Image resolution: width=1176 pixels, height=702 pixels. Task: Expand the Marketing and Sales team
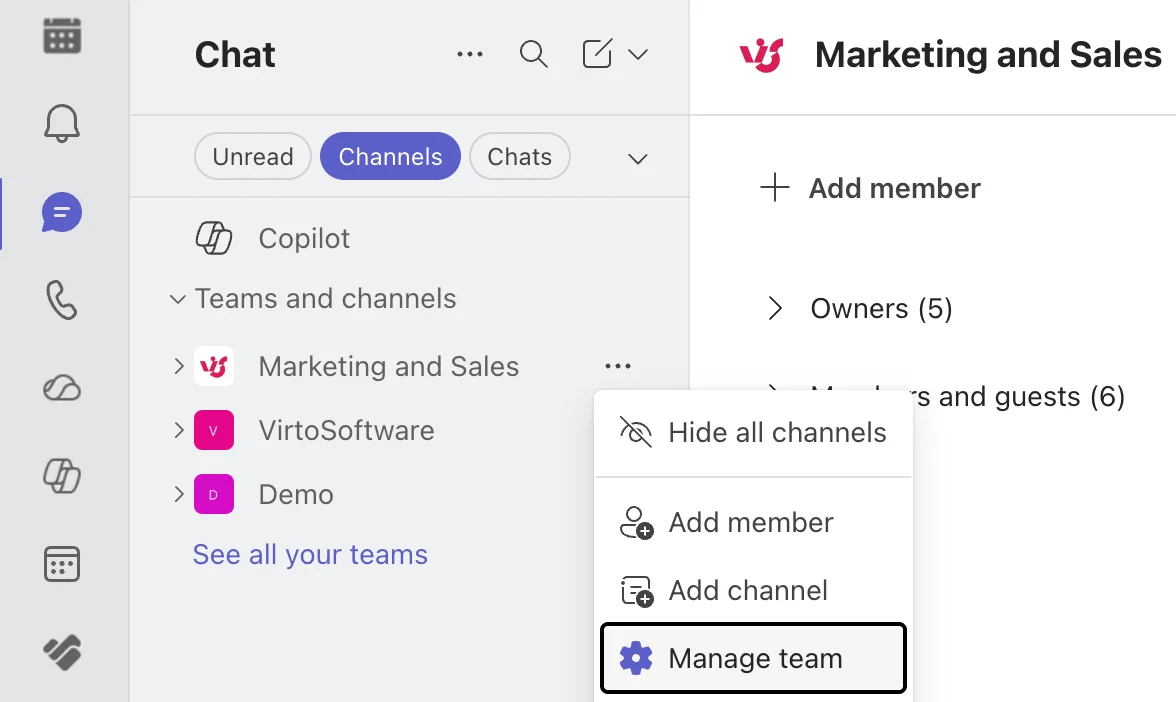pyautogui.click(x=178, y=366)
